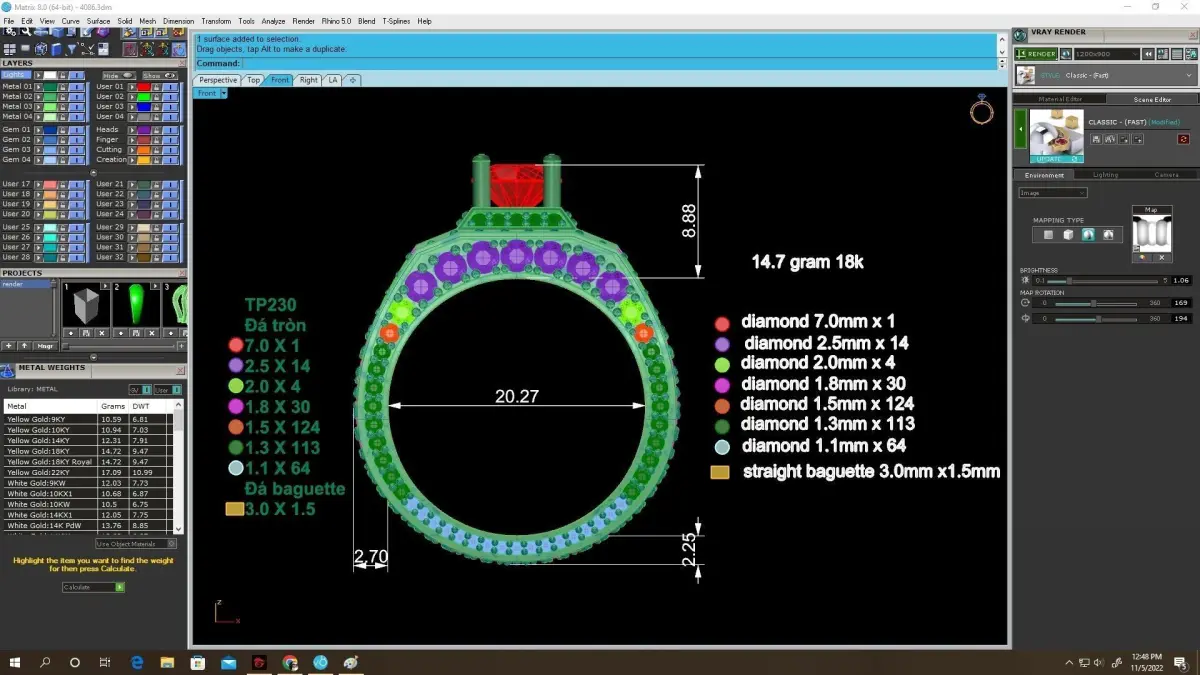Click the UPDATE bar under render preview
The height and width of the screenshot is (675, 1200).
click(x=1056, y=159)
